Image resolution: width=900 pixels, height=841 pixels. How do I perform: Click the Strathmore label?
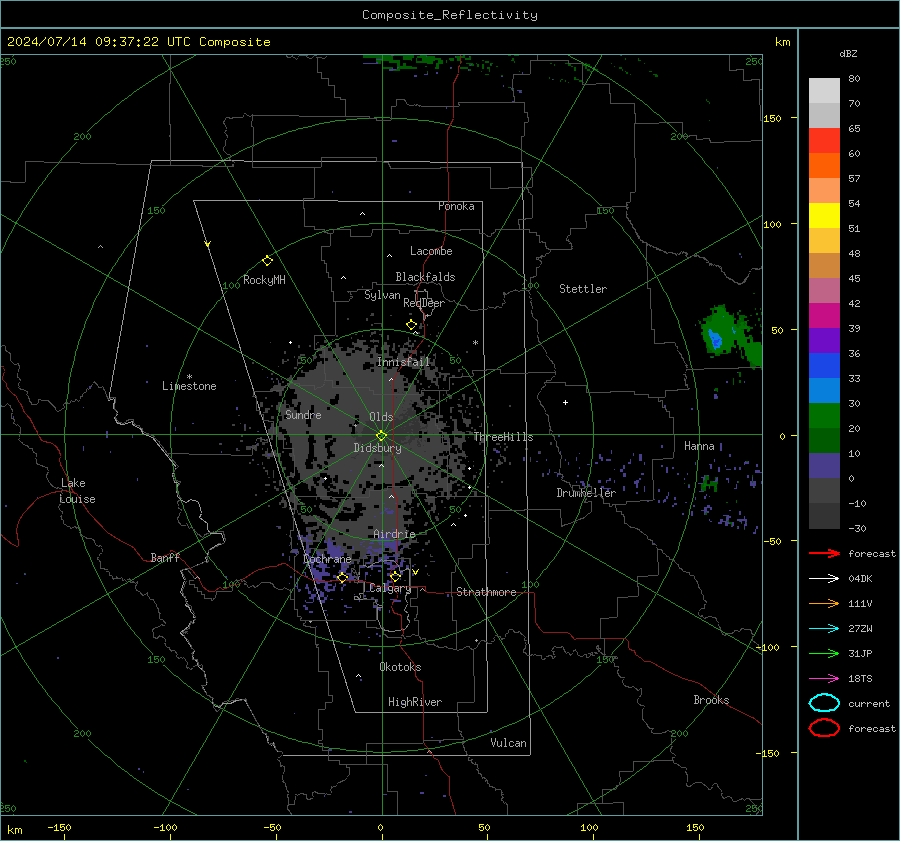pyautogui.click(x=486, y=592)
